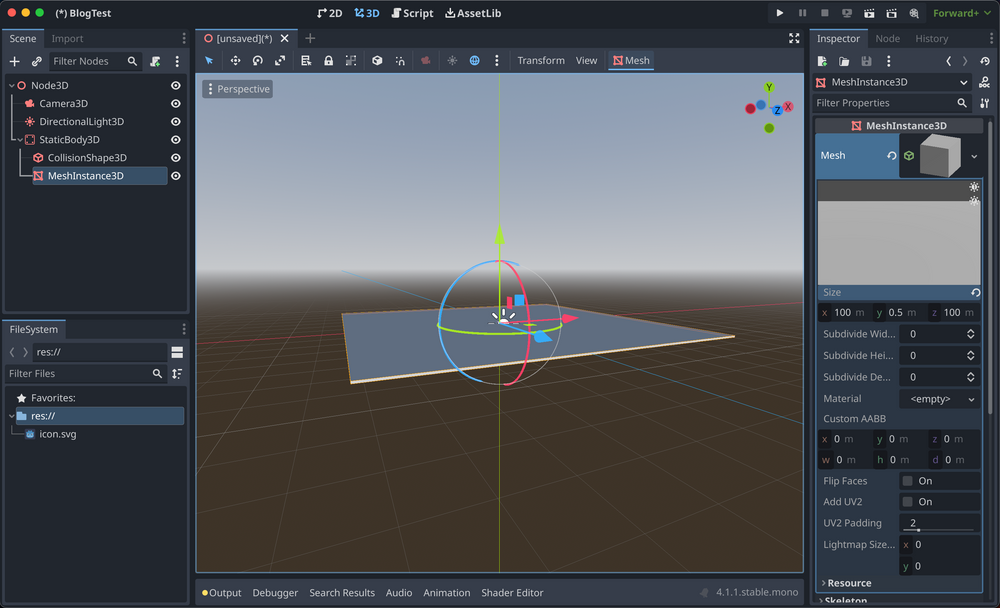Open the Debugger bottom panel

[275, 592]
